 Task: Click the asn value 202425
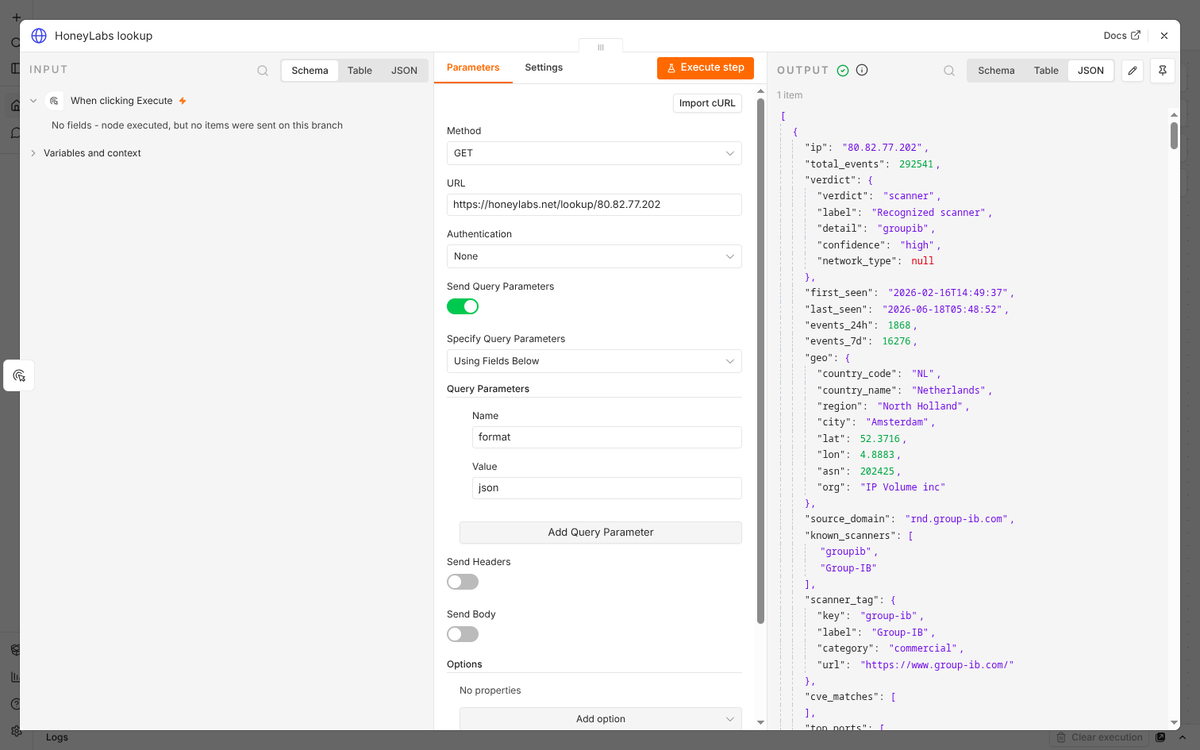point(879,471)
